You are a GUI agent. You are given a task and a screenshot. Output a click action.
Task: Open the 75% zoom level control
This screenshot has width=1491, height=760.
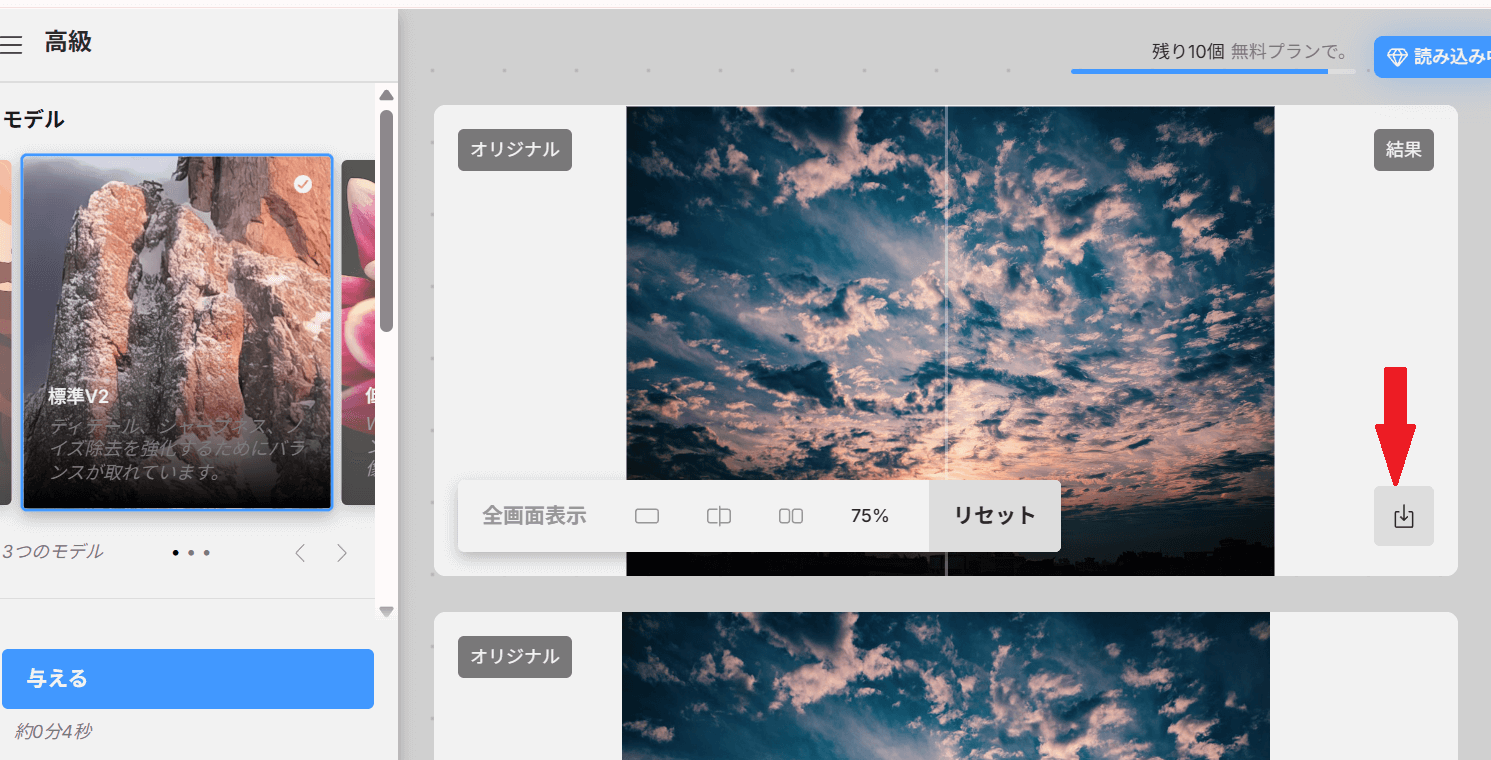point(870,516)
